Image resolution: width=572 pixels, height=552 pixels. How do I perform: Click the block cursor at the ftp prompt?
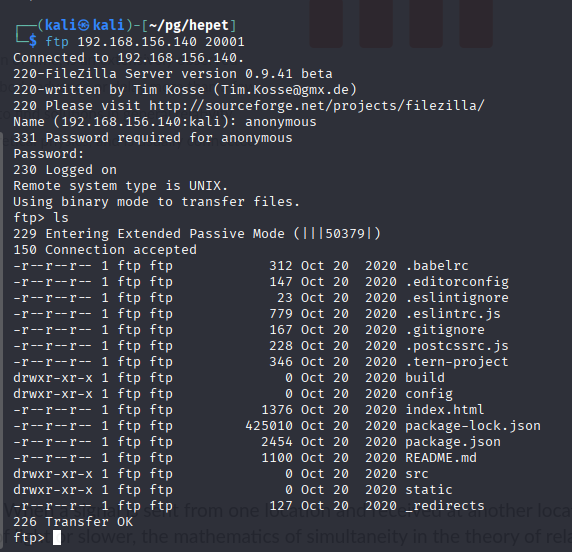coord(57,537)
